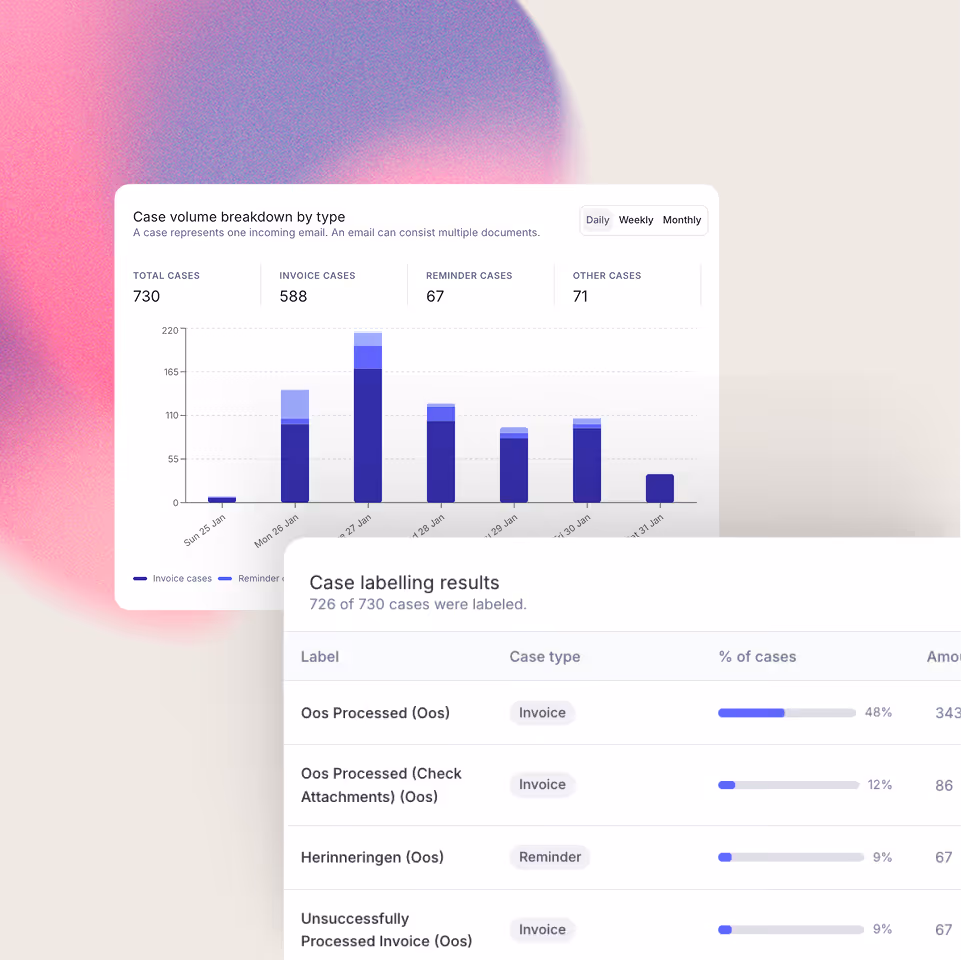Click the 48% progress bar
Viewport: 961px width, 960px height.
788,713
